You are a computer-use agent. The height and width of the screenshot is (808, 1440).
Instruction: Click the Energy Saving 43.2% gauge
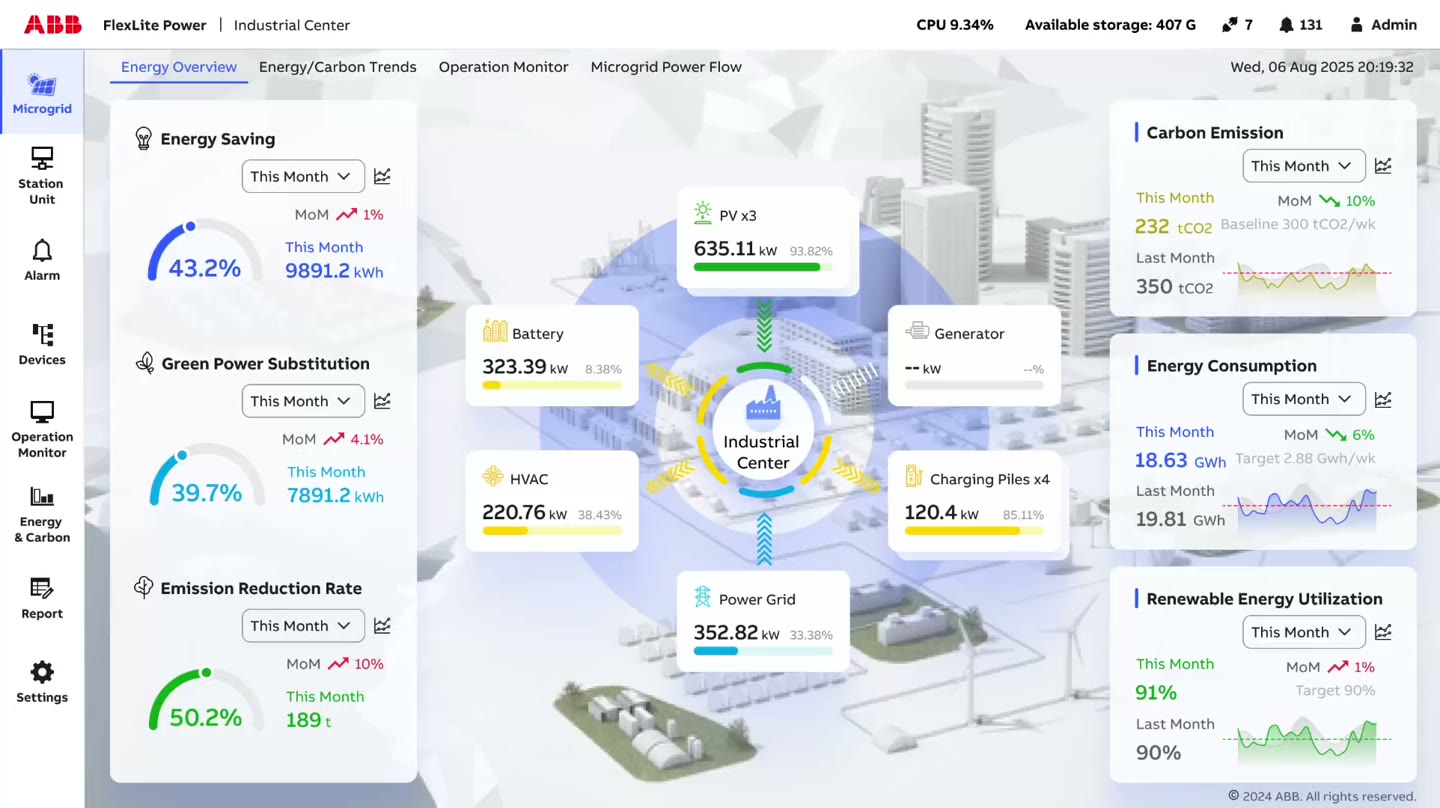point(205,252)
